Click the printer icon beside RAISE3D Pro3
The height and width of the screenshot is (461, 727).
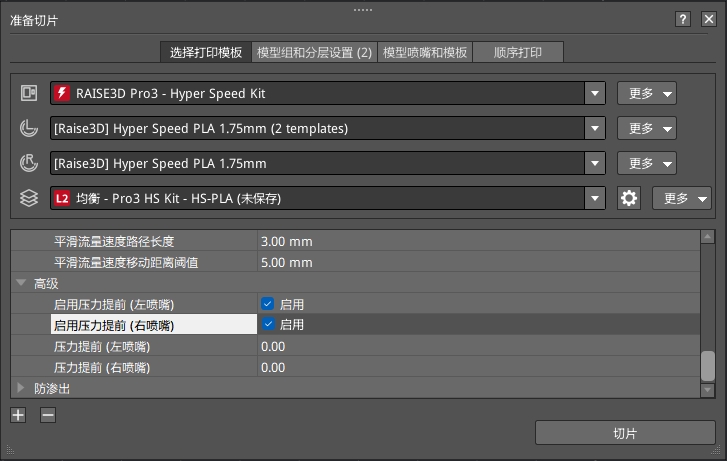point(29,93)
